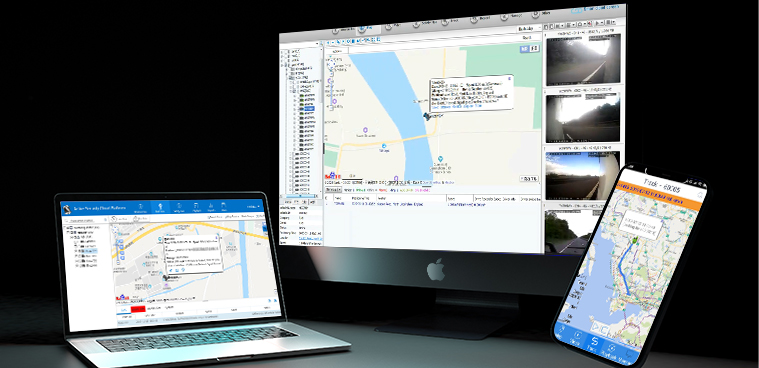Click the red alarm tab below the laptop map
This screenshot has height=368, width=759.
coord(138,308)
